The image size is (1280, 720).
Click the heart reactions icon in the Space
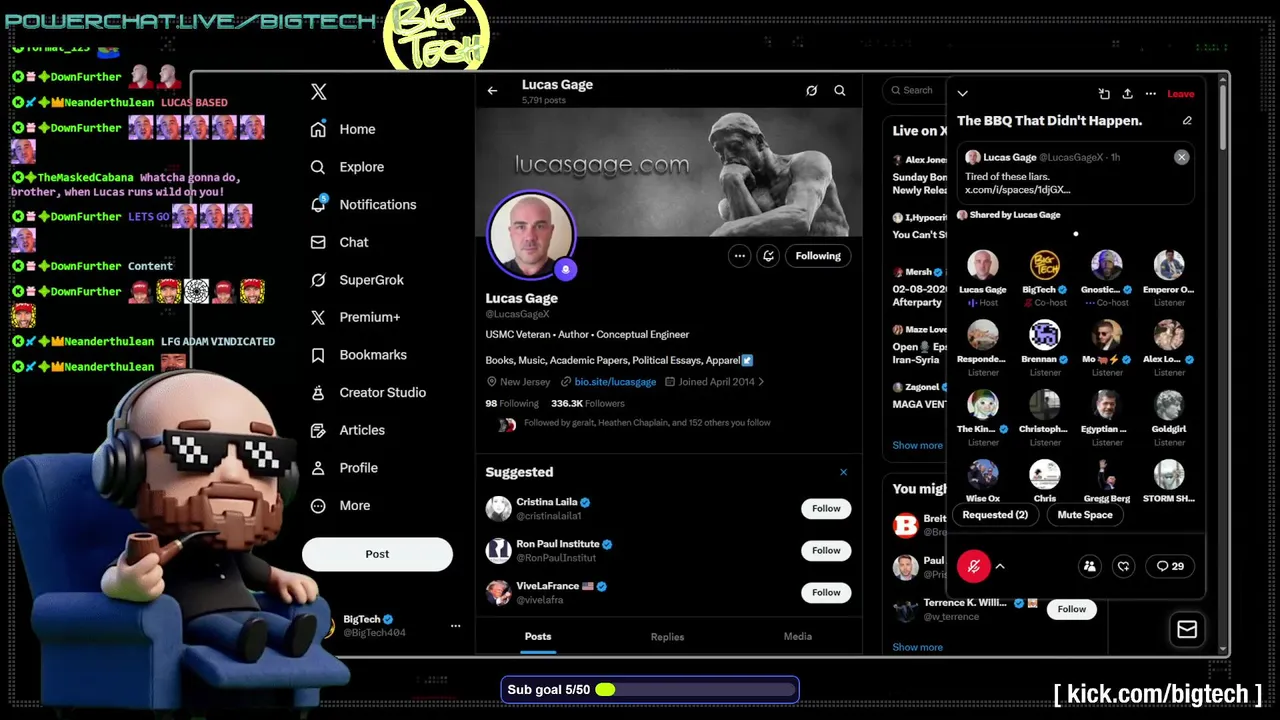(1124, 567)
